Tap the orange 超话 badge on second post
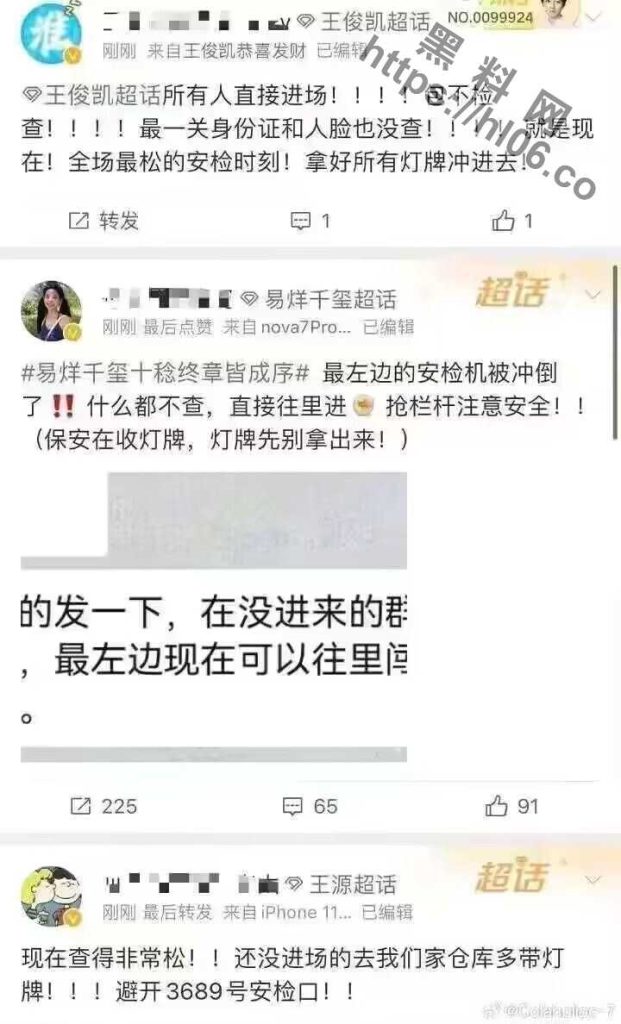Screen dimensions: 621x1024 (x=512, y=291)
